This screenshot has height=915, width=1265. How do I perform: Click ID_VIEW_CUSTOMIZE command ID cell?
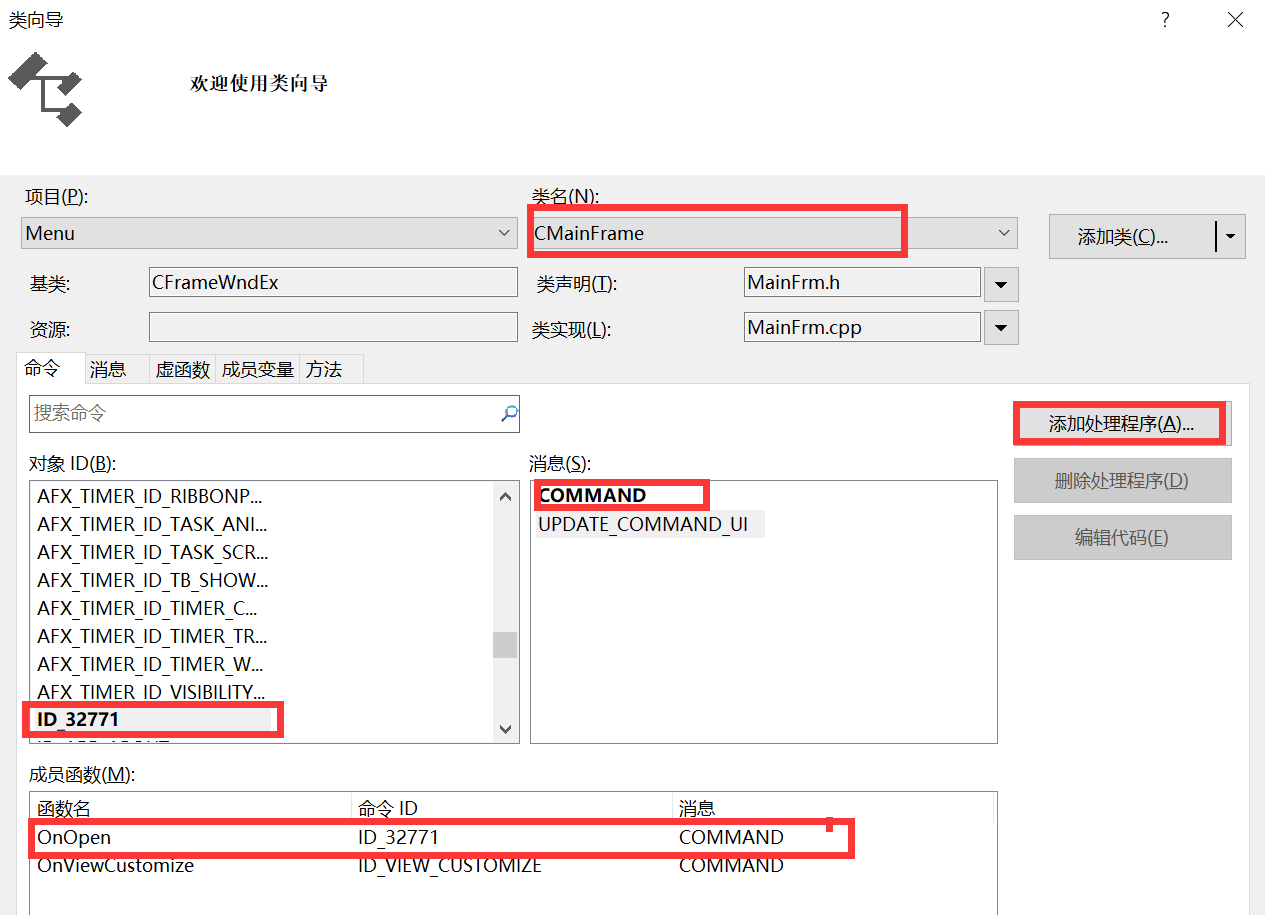click(449, 866)
